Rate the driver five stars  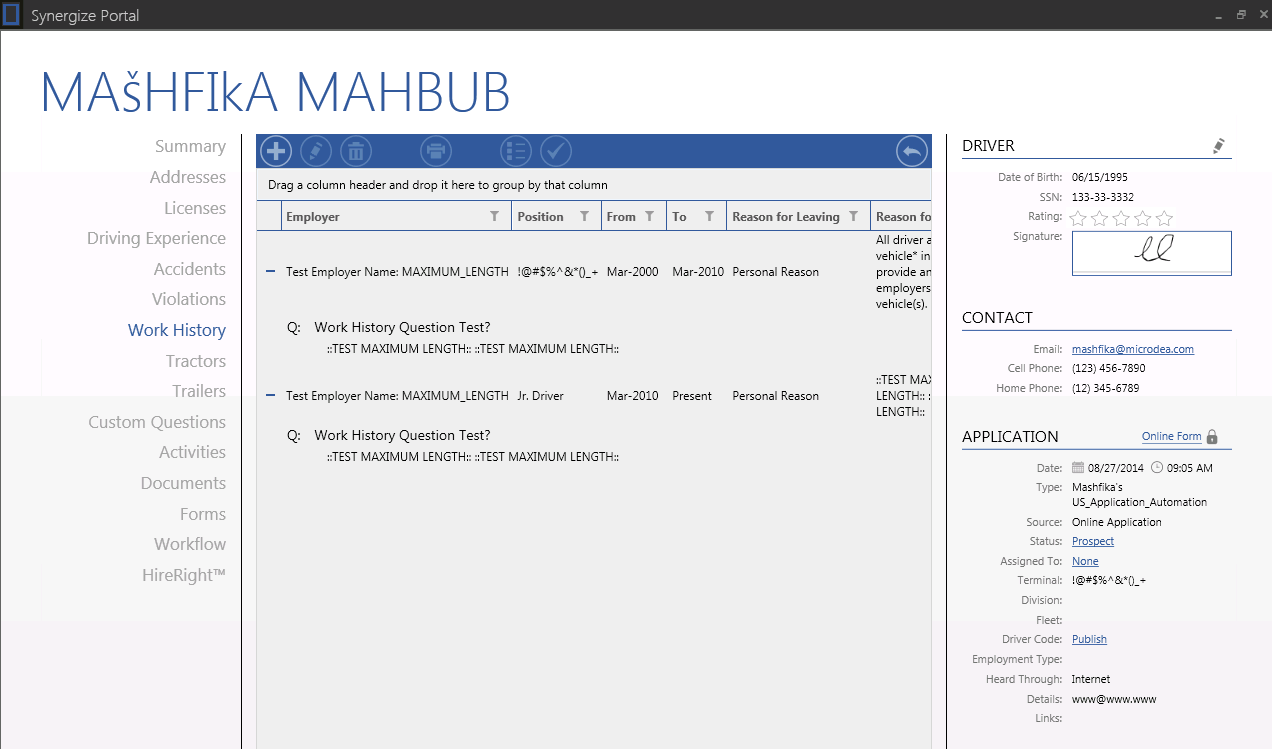pyautogui.click(x=1164, y=218)
